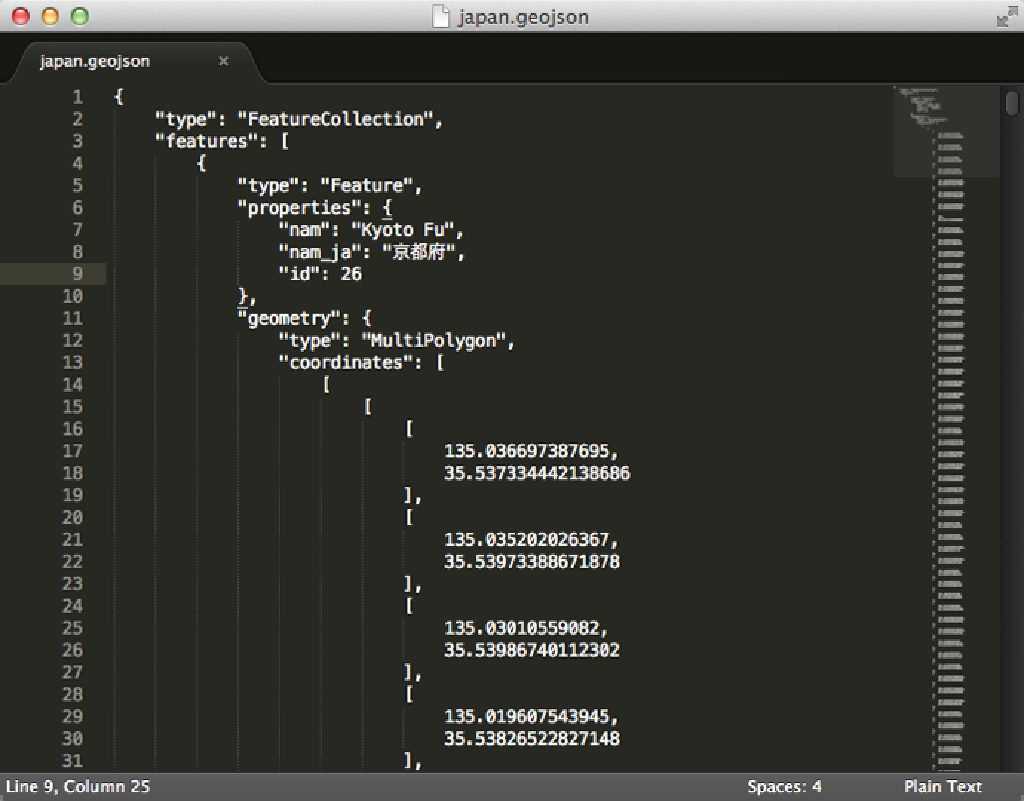This screenshot has width=1024, height=801.
Task: Click the vertical scrollbar thumb
Action: point(1012,102)
